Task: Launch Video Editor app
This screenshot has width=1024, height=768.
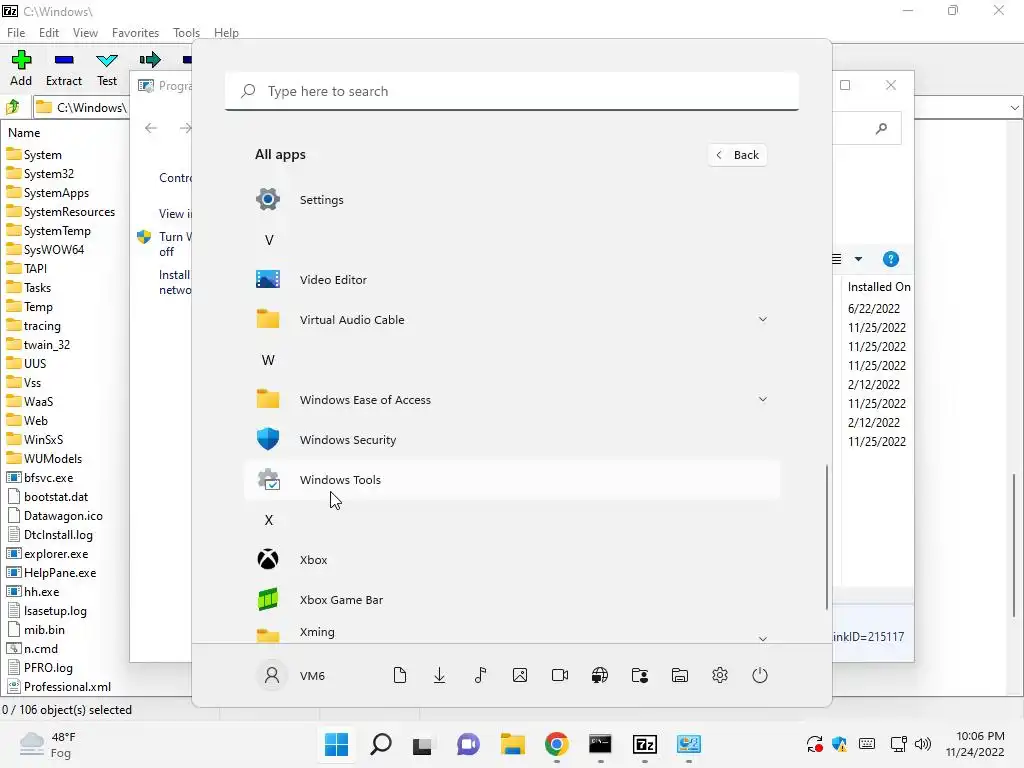Action: pyautogui.click(x=511, y=280)
